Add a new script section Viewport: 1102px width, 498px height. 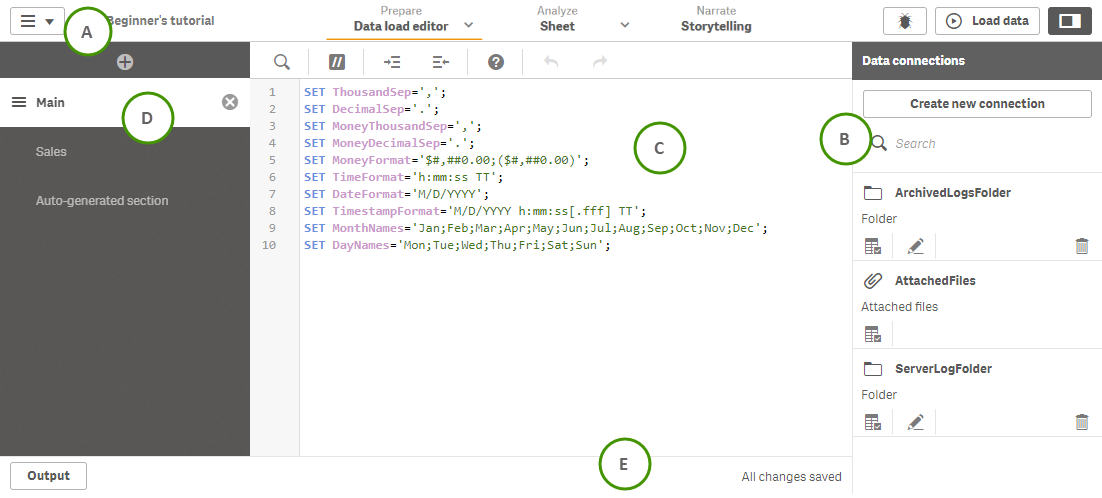pos(124,62)
